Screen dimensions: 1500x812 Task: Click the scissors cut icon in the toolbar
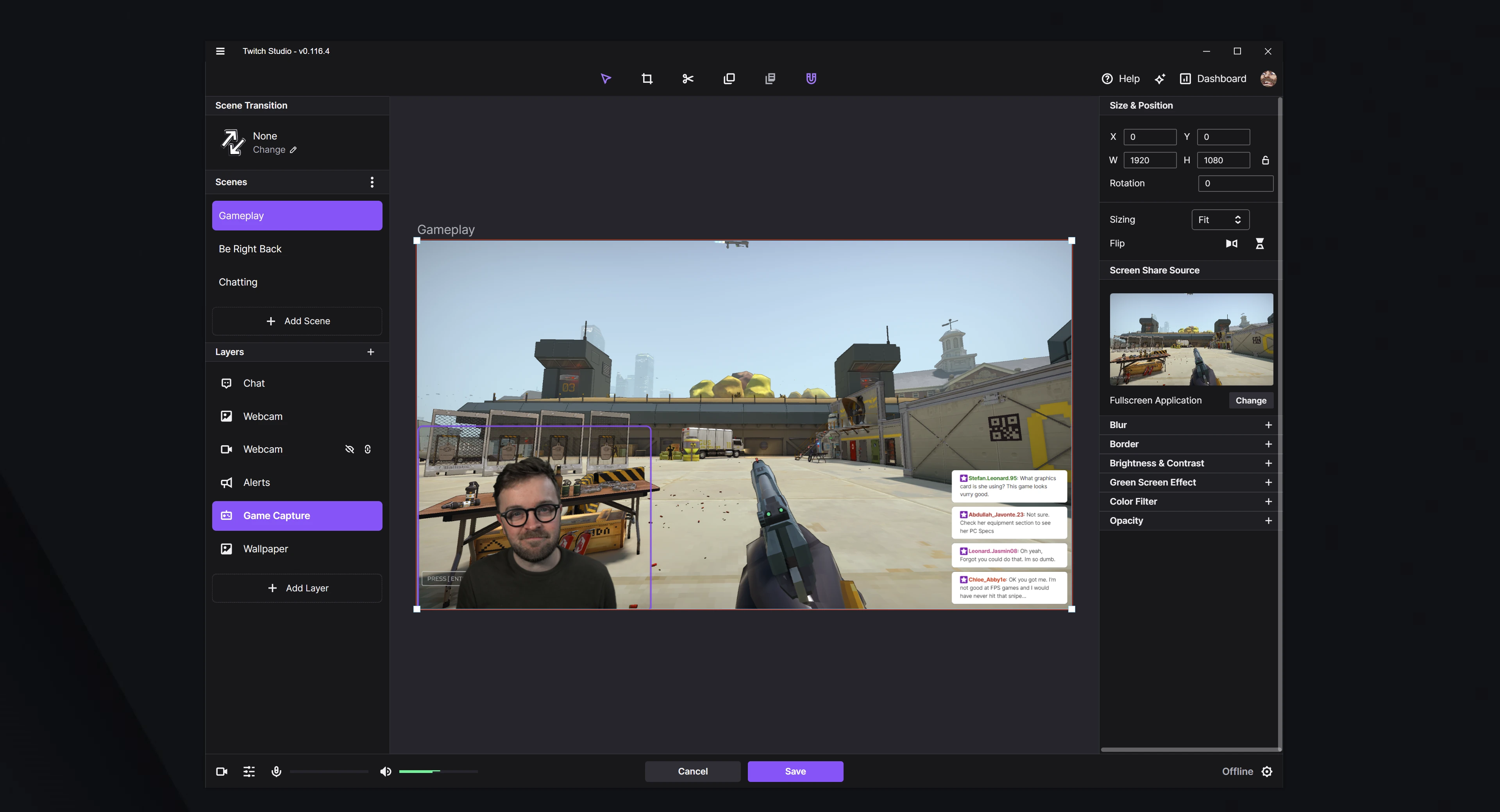click(x=688, y=78)
